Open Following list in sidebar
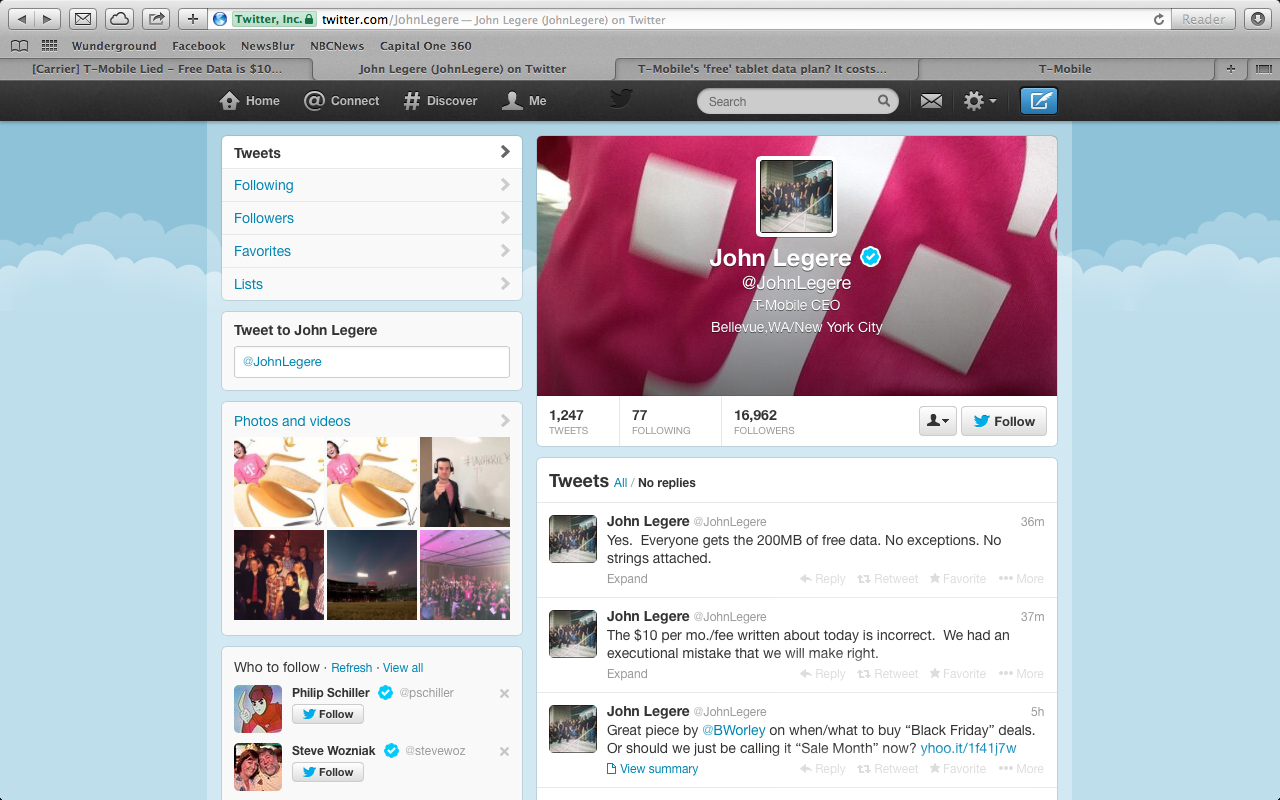The image size is (1280, 800). (x=372, y=185)
